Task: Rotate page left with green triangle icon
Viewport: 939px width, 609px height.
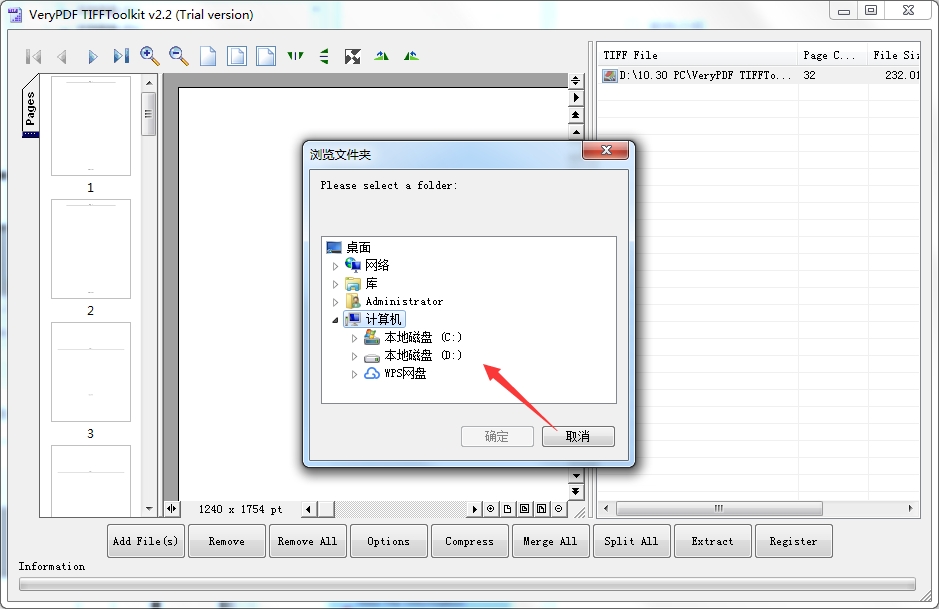Action: [381, 56]
